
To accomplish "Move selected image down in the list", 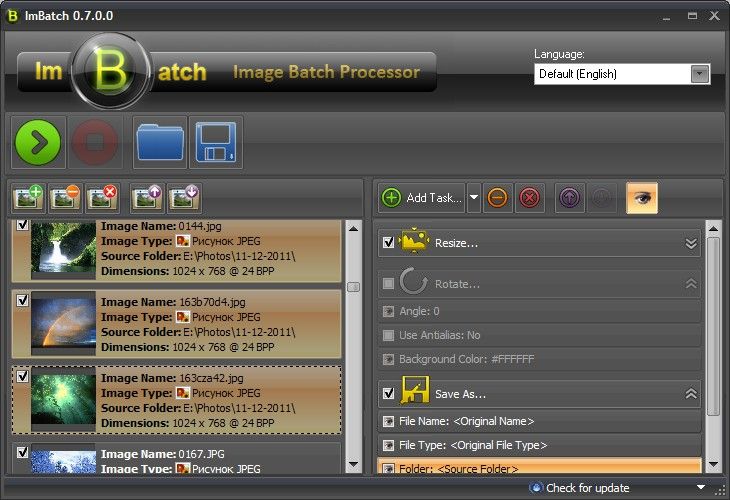I will pos(184,197).
